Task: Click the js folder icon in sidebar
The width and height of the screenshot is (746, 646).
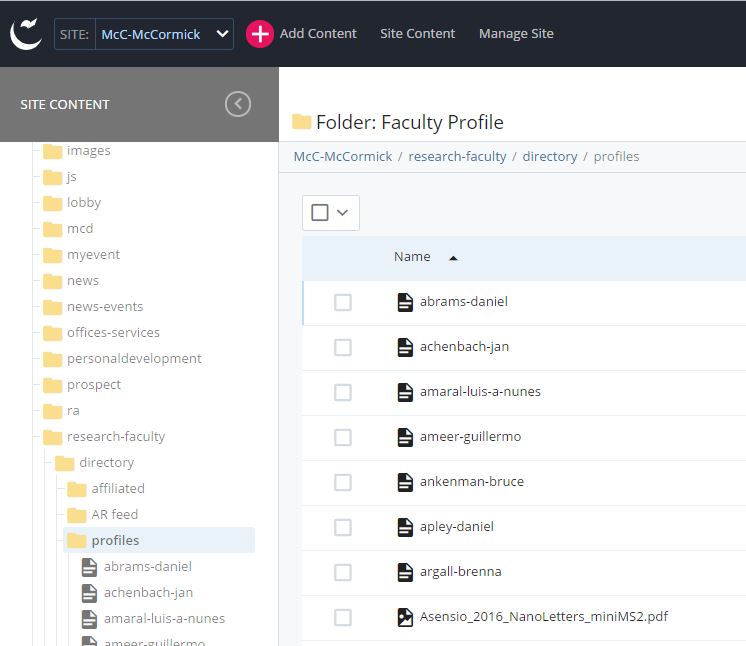Action: [52, 177]
